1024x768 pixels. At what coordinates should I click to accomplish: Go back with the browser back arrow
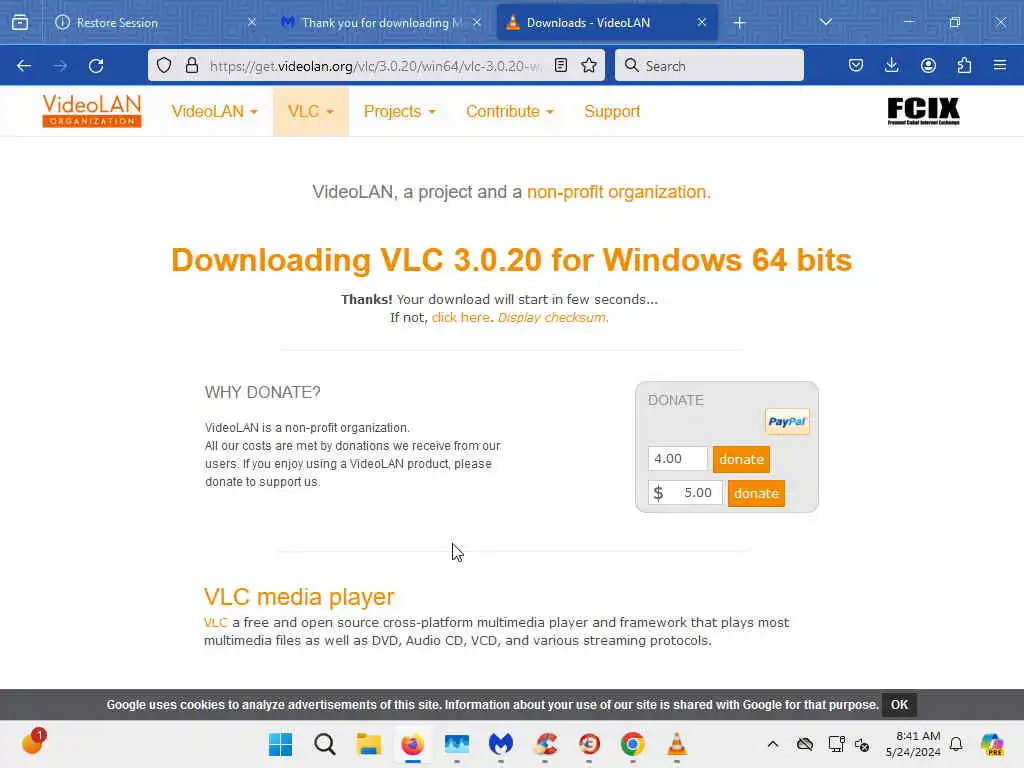pos(24,65)
